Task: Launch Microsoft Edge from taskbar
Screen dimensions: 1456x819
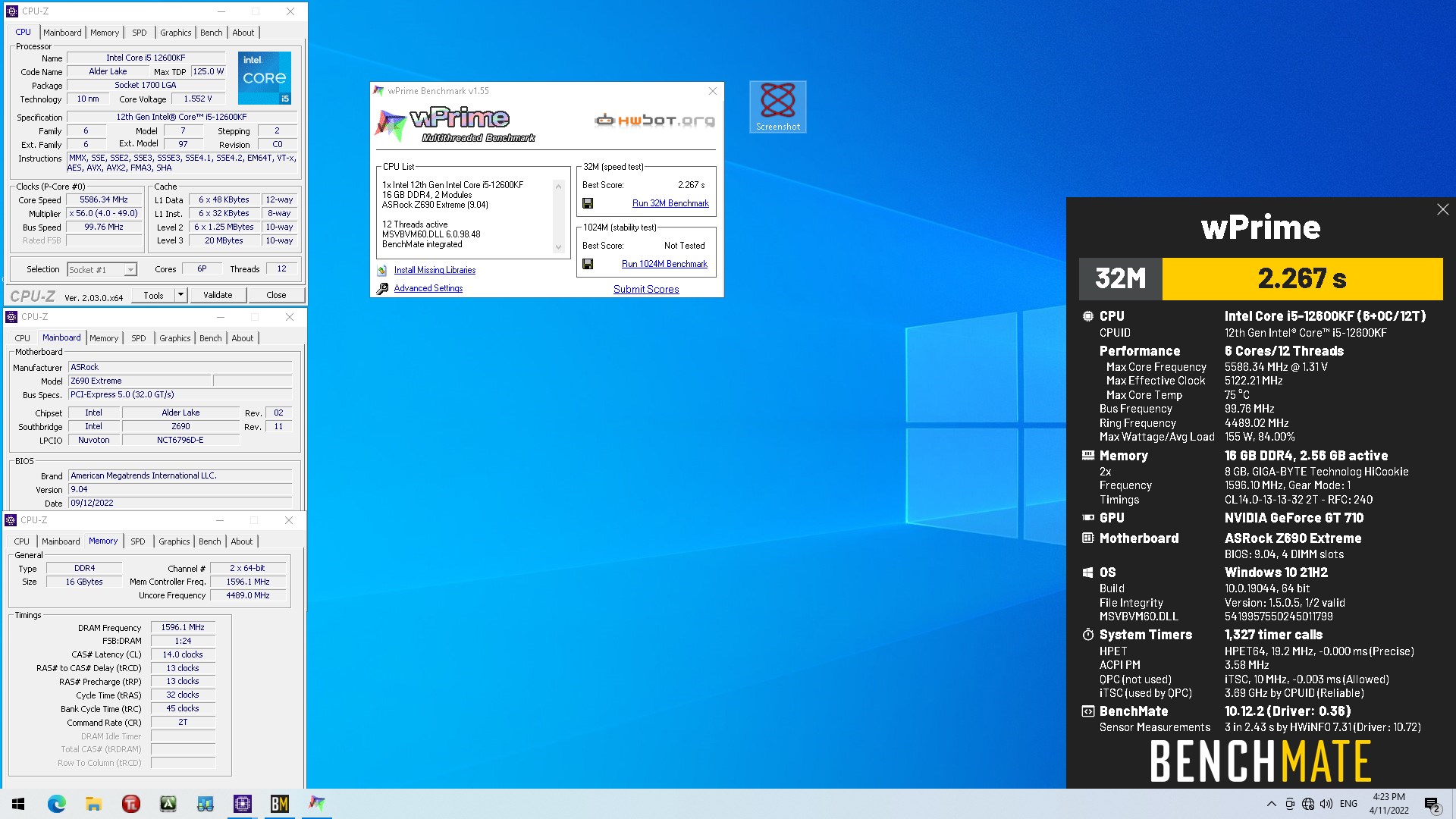Action: point(56,804)
